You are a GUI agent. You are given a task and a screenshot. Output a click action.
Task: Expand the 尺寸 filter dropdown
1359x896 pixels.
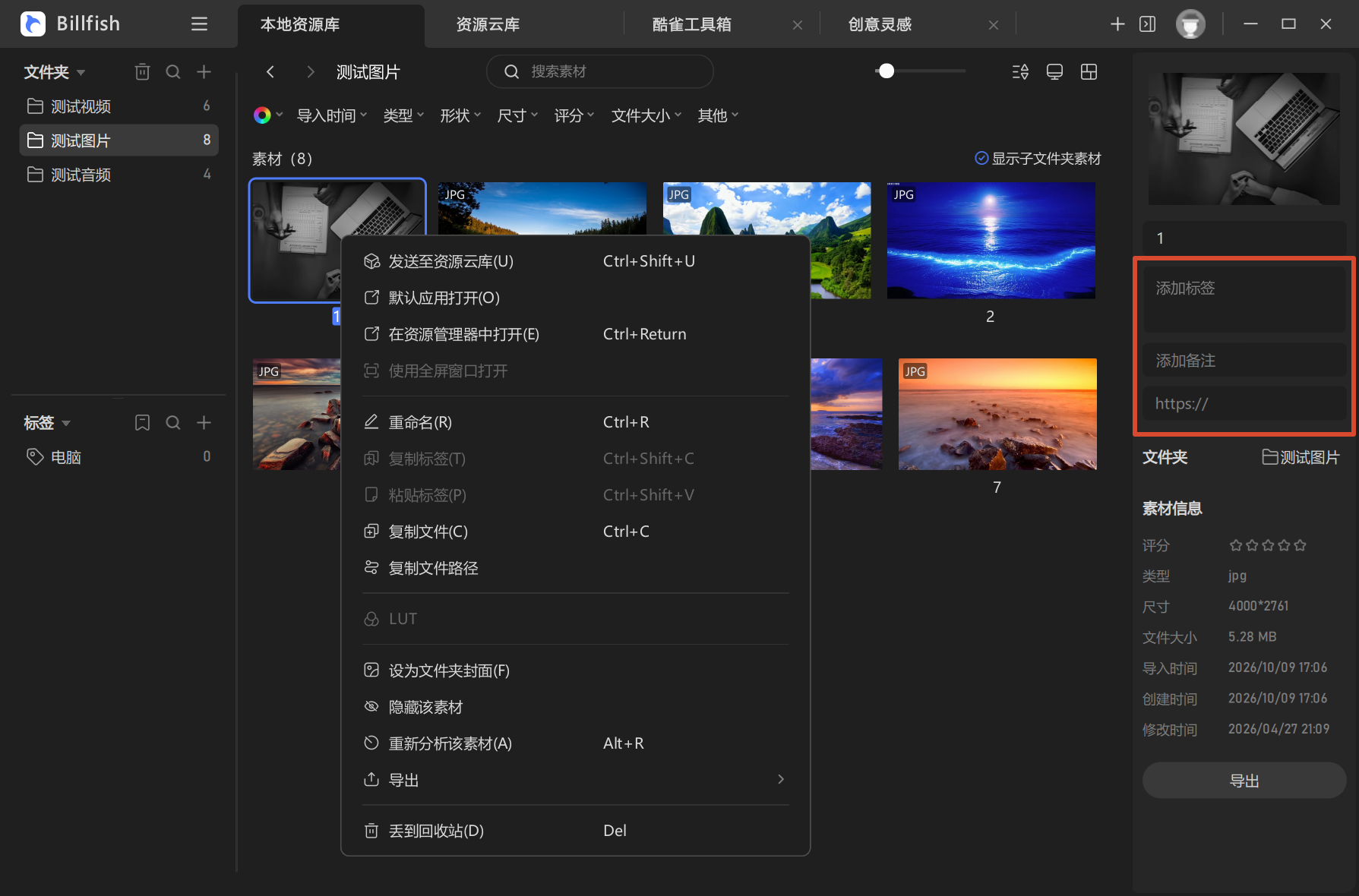(517, 115)
